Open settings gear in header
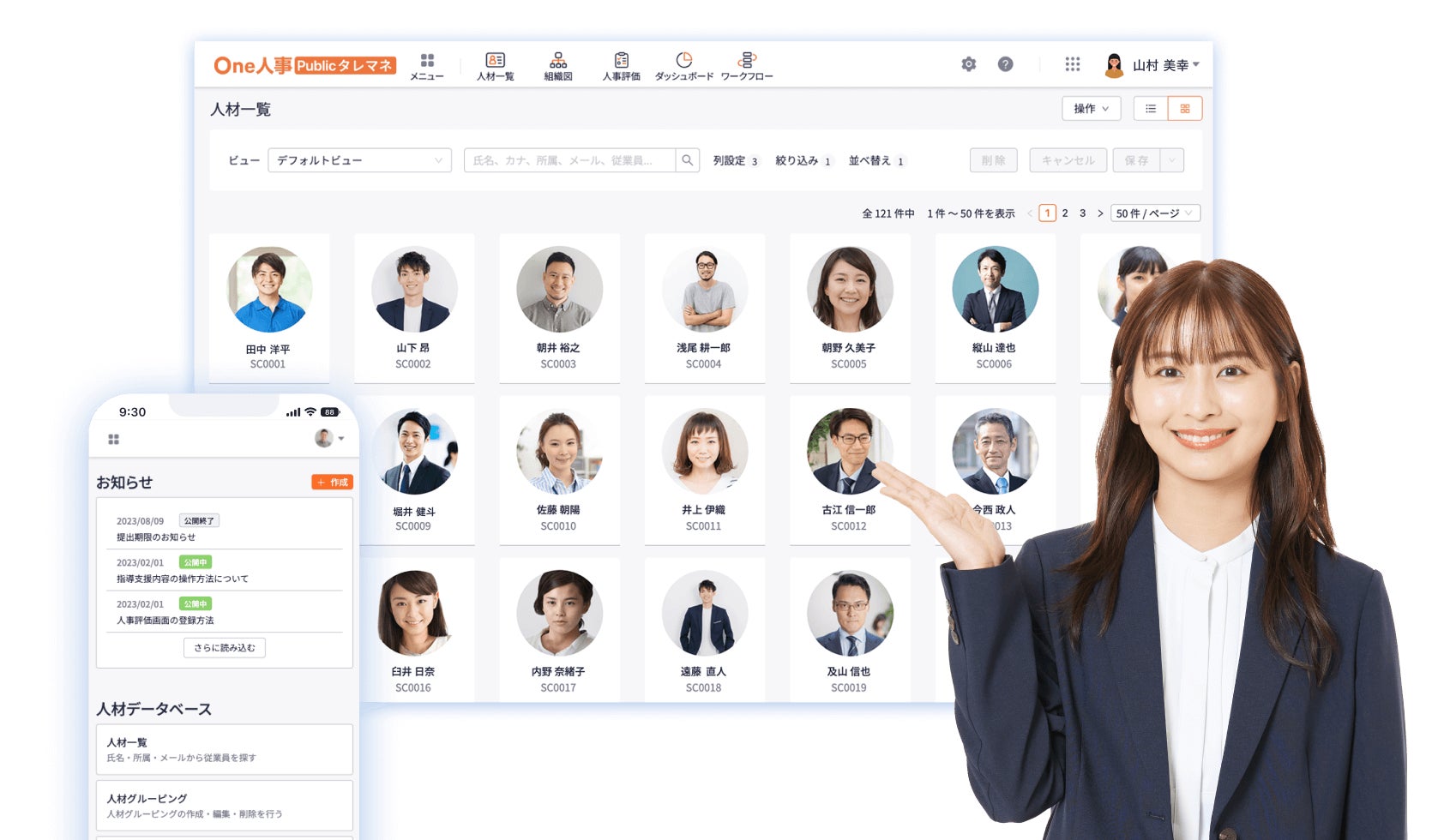The width and height of the screenshot is (1444, 840). tap(968, 64)
